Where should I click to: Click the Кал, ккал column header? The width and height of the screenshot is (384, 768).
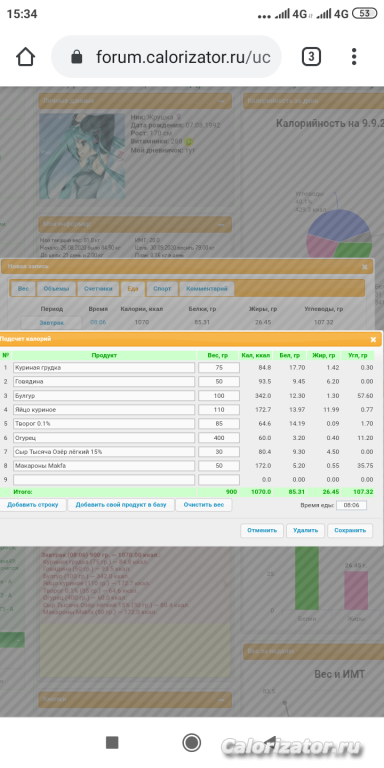(x=256, y=355)
